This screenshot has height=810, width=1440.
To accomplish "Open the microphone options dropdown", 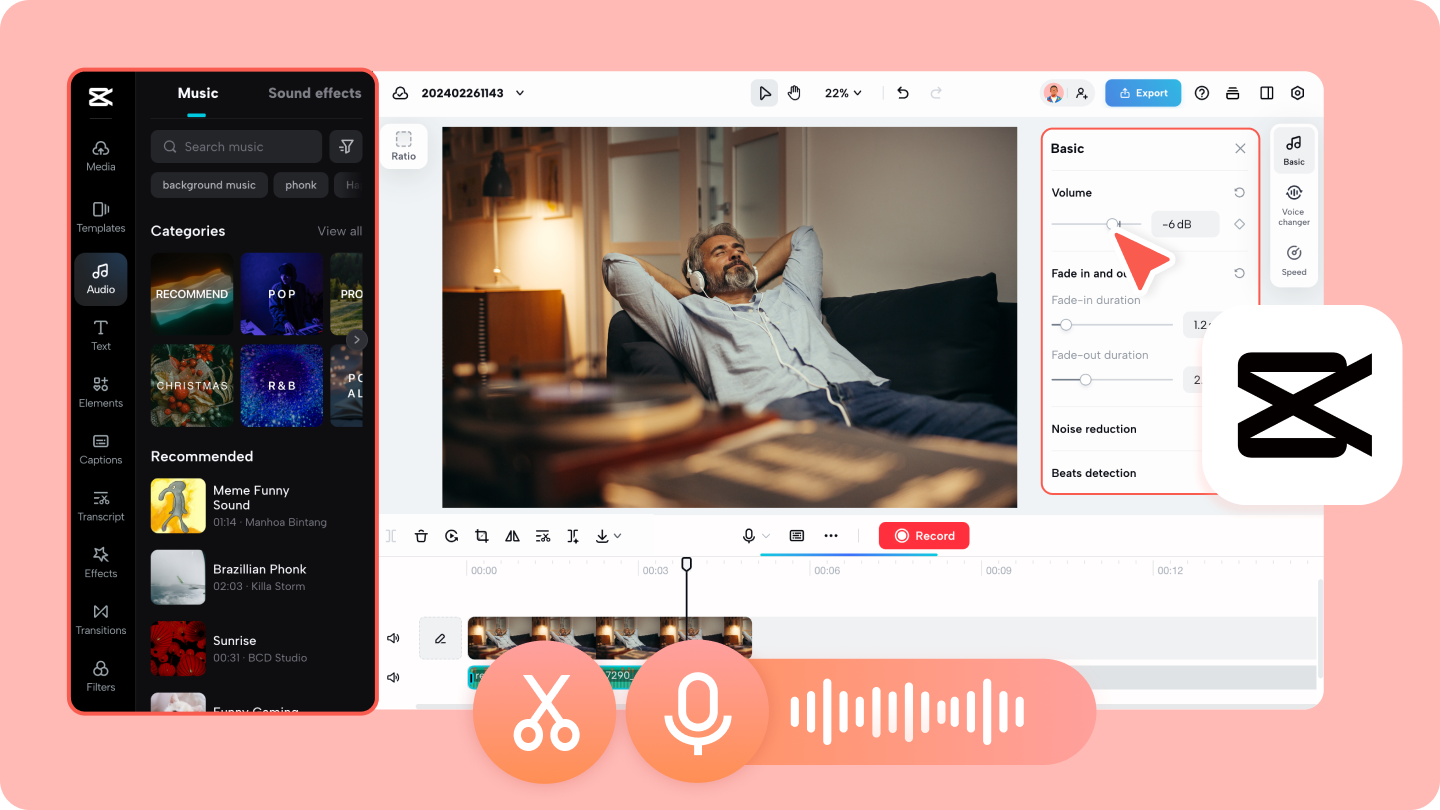I will (766, 536).
